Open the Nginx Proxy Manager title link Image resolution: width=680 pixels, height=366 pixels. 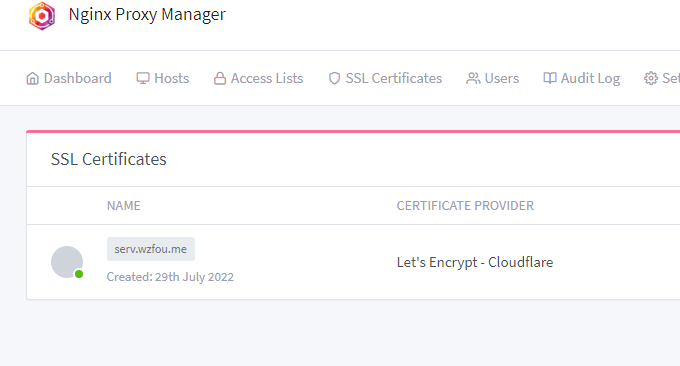click(147, 14)
